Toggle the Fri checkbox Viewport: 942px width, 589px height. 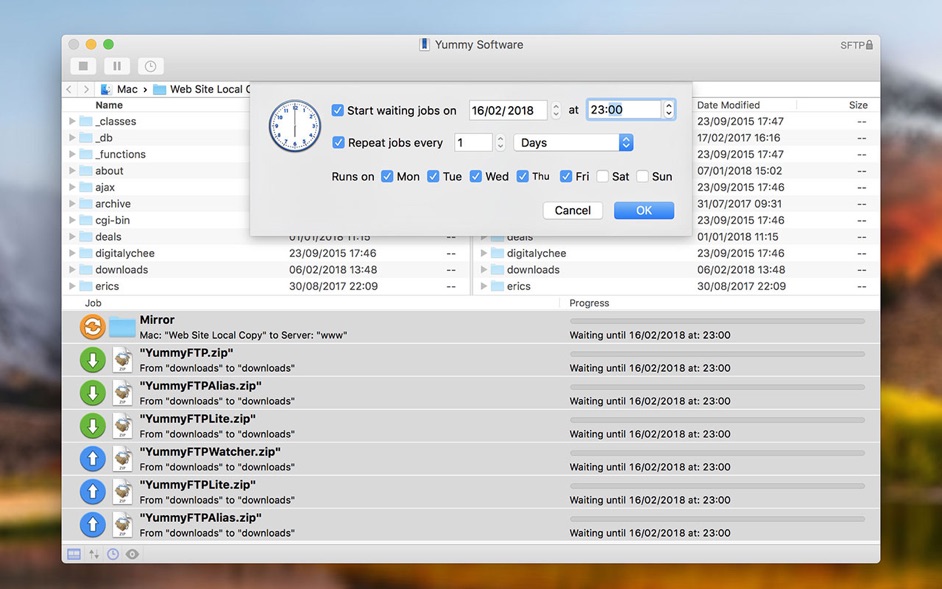pos(566,176)
